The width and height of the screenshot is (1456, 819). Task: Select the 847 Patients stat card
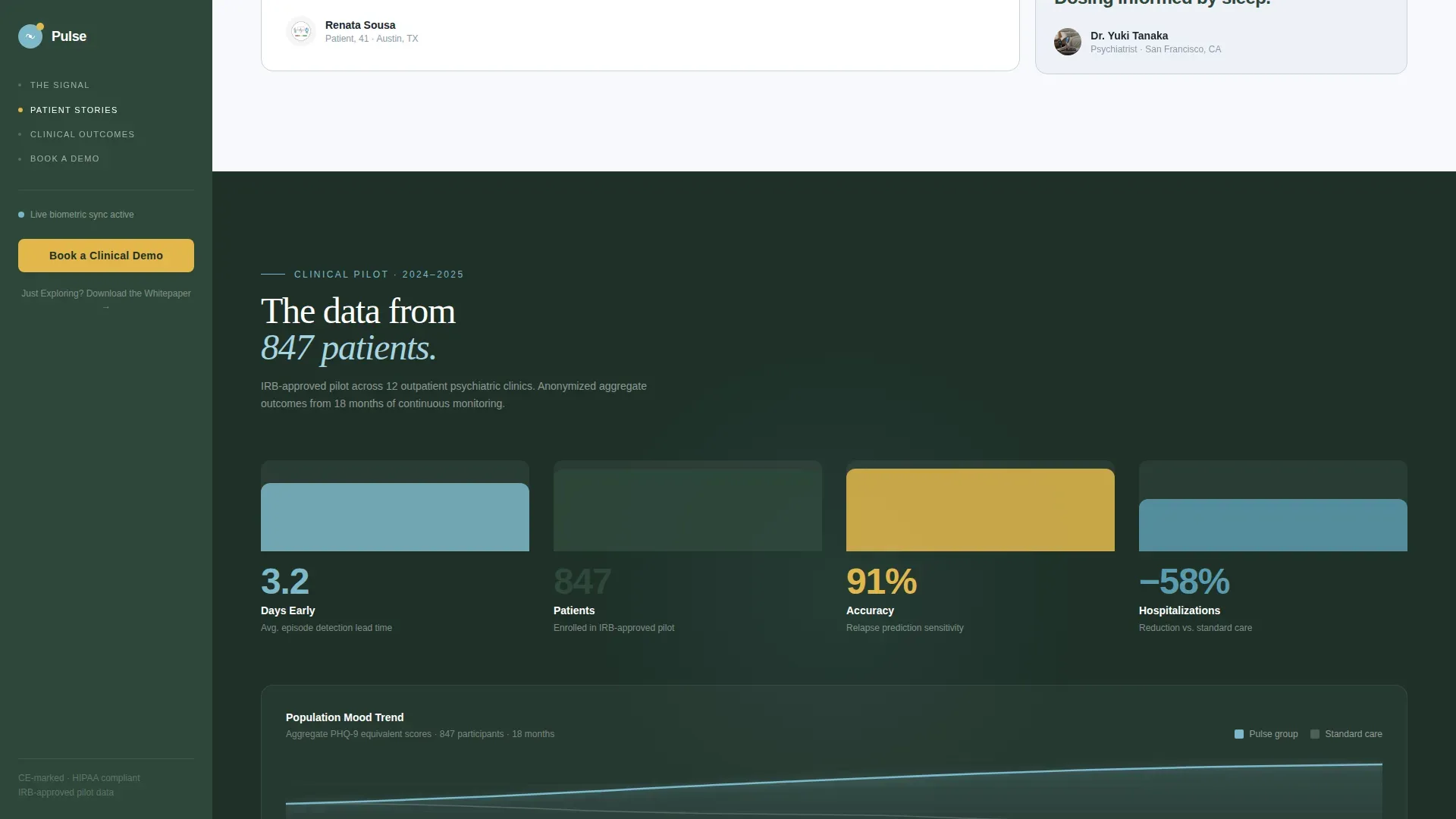[688, 548]
